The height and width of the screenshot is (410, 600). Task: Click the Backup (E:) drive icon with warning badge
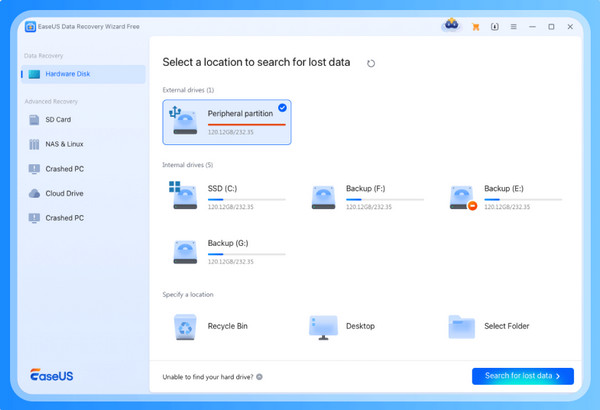tap(463, 198)
